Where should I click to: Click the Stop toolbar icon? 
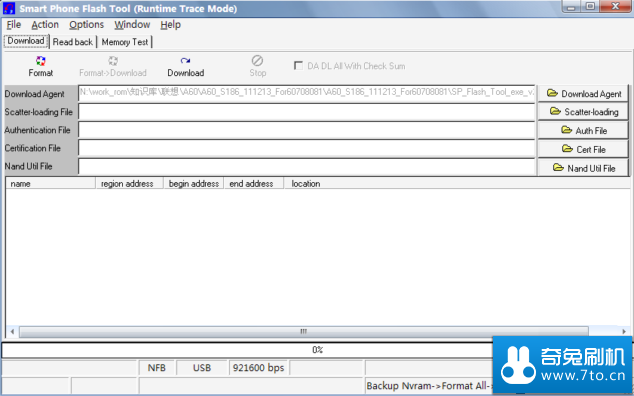257,61
